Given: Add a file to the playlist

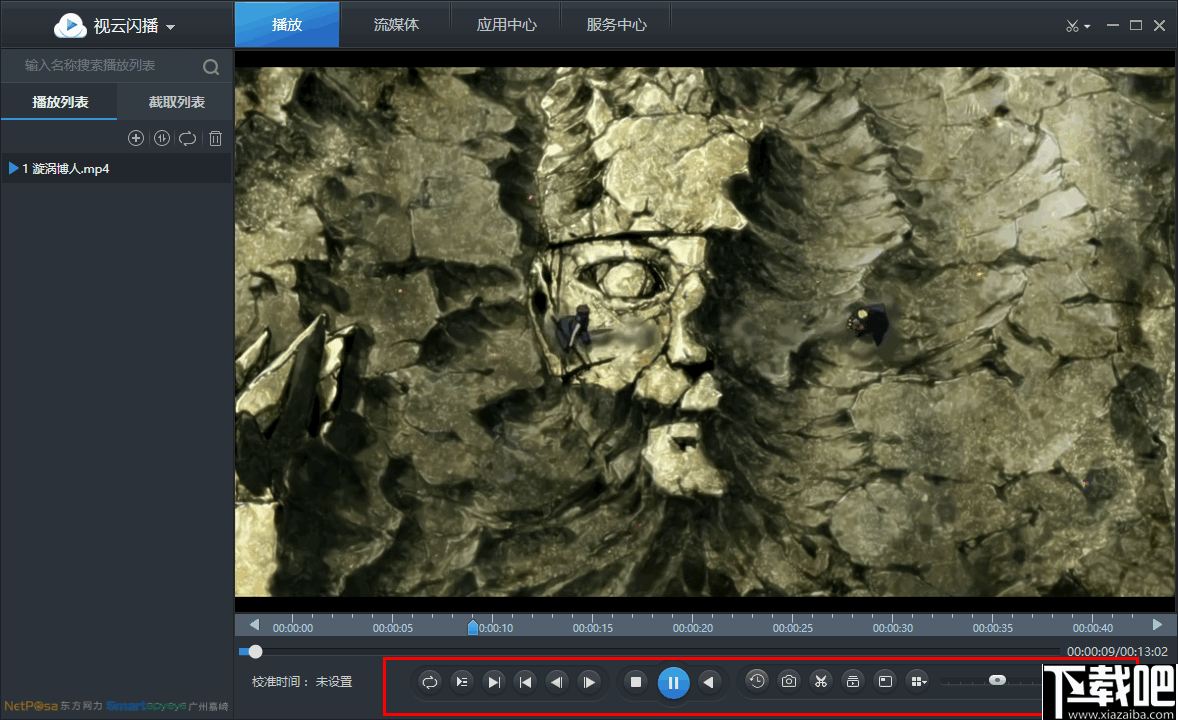Looking at the screenshot, I should 136,138.
